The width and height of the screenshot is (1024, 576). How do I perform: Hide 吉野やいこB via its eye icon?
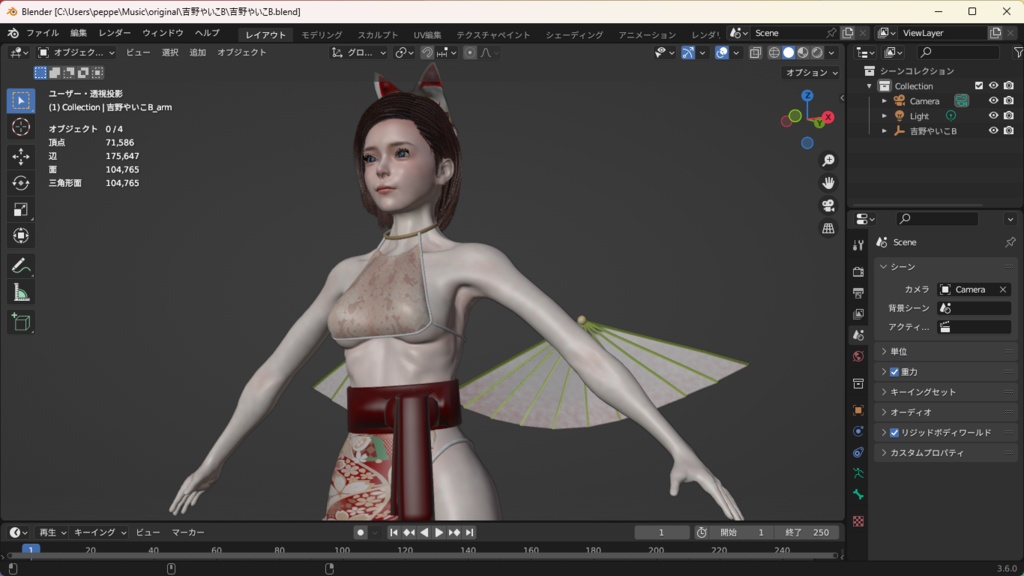pos(993,131)
